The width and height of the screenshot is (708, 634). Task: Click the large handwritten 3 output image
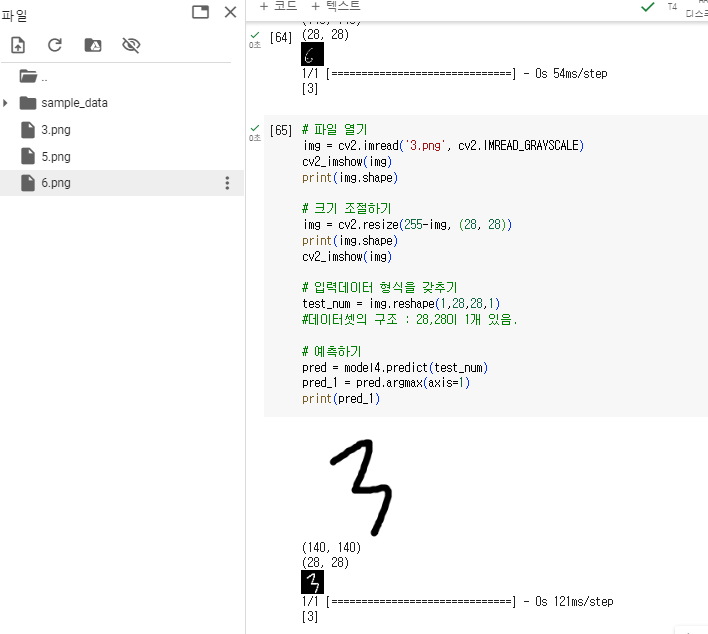click(361, 487)
